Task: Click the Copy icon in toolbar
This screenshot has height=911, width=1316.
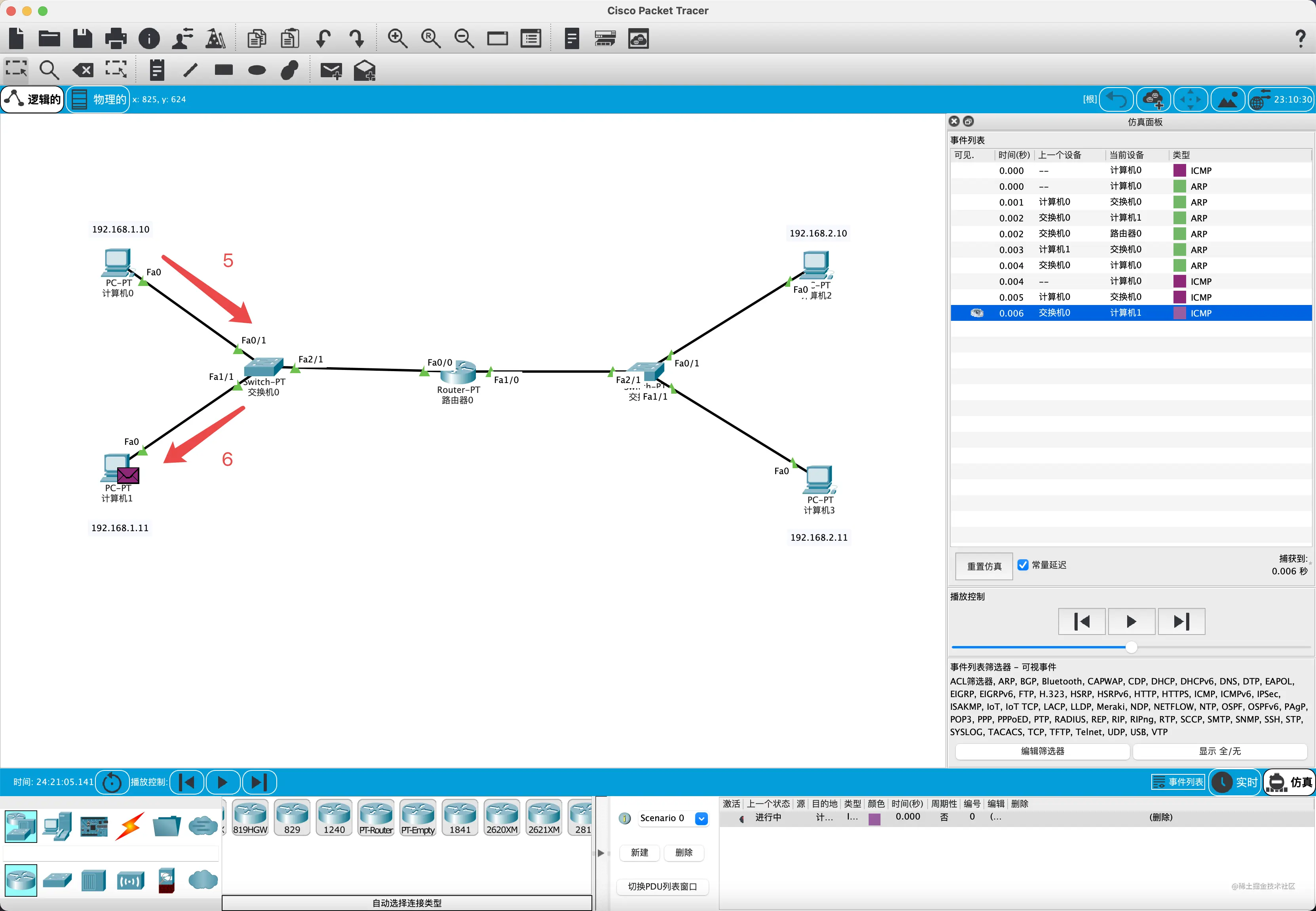Action: point(257,38)
